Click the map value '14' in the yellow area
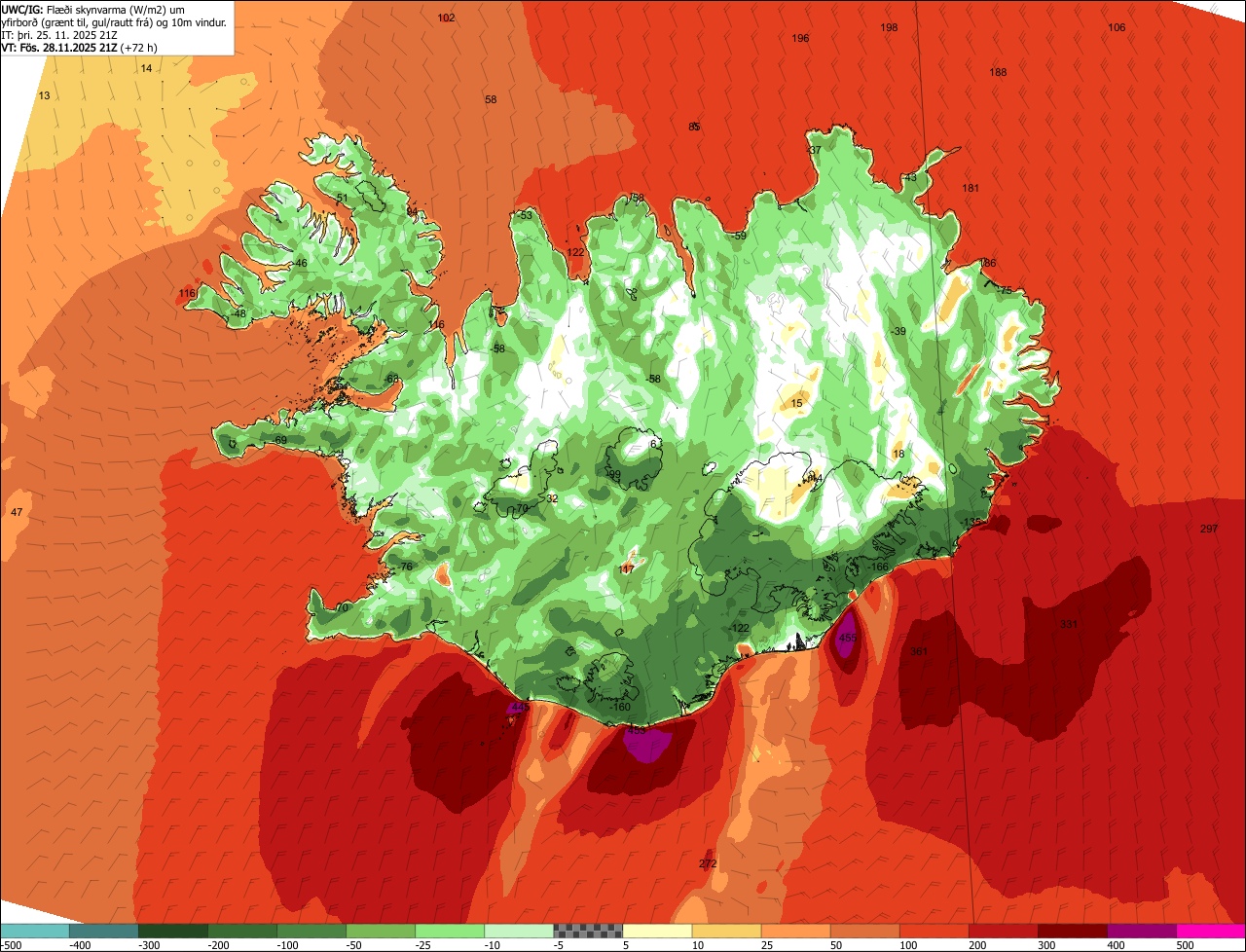This screenshot has width=1246, height=952. 146,68
